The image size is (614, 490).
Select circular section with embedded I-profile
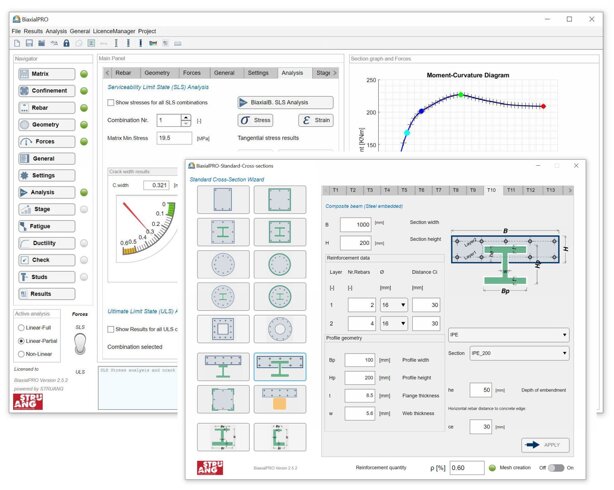223,297
